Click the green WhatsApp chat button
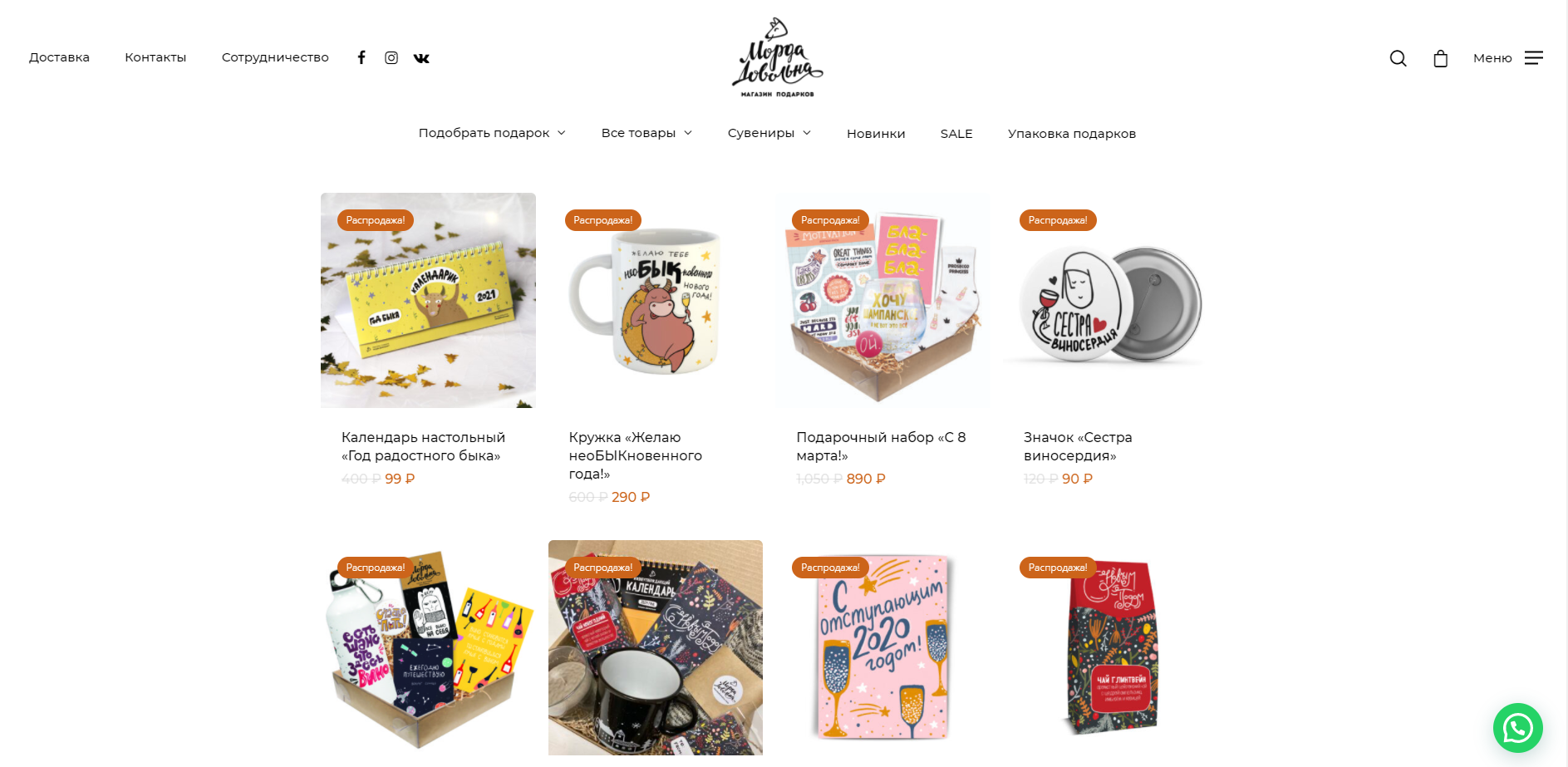The height and width of the screenshot is (767, 1568). coord(1518,728)
